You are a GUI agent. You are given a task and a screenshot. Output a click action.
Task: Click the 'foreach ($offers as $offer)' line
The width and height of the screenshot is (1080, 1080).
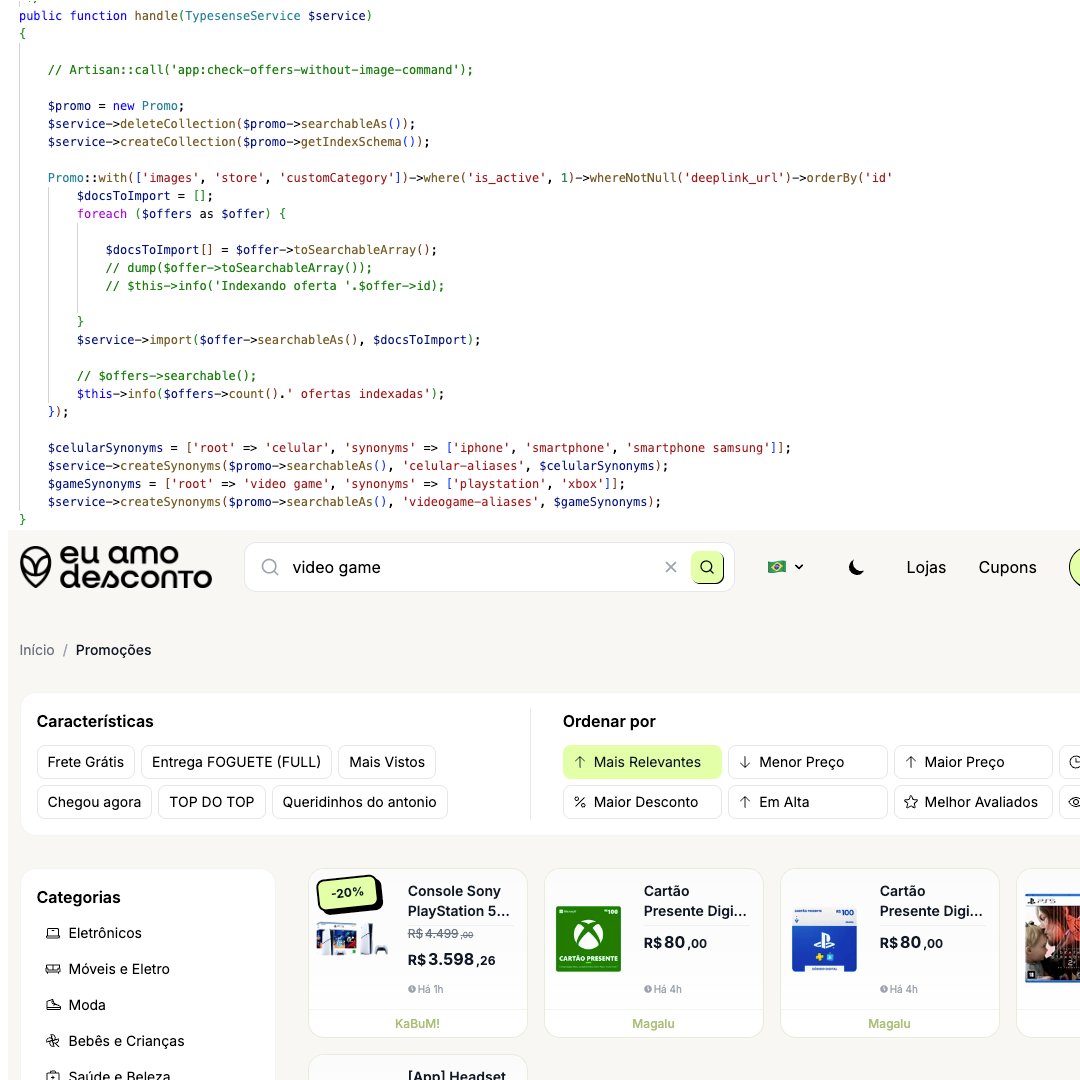181,214
